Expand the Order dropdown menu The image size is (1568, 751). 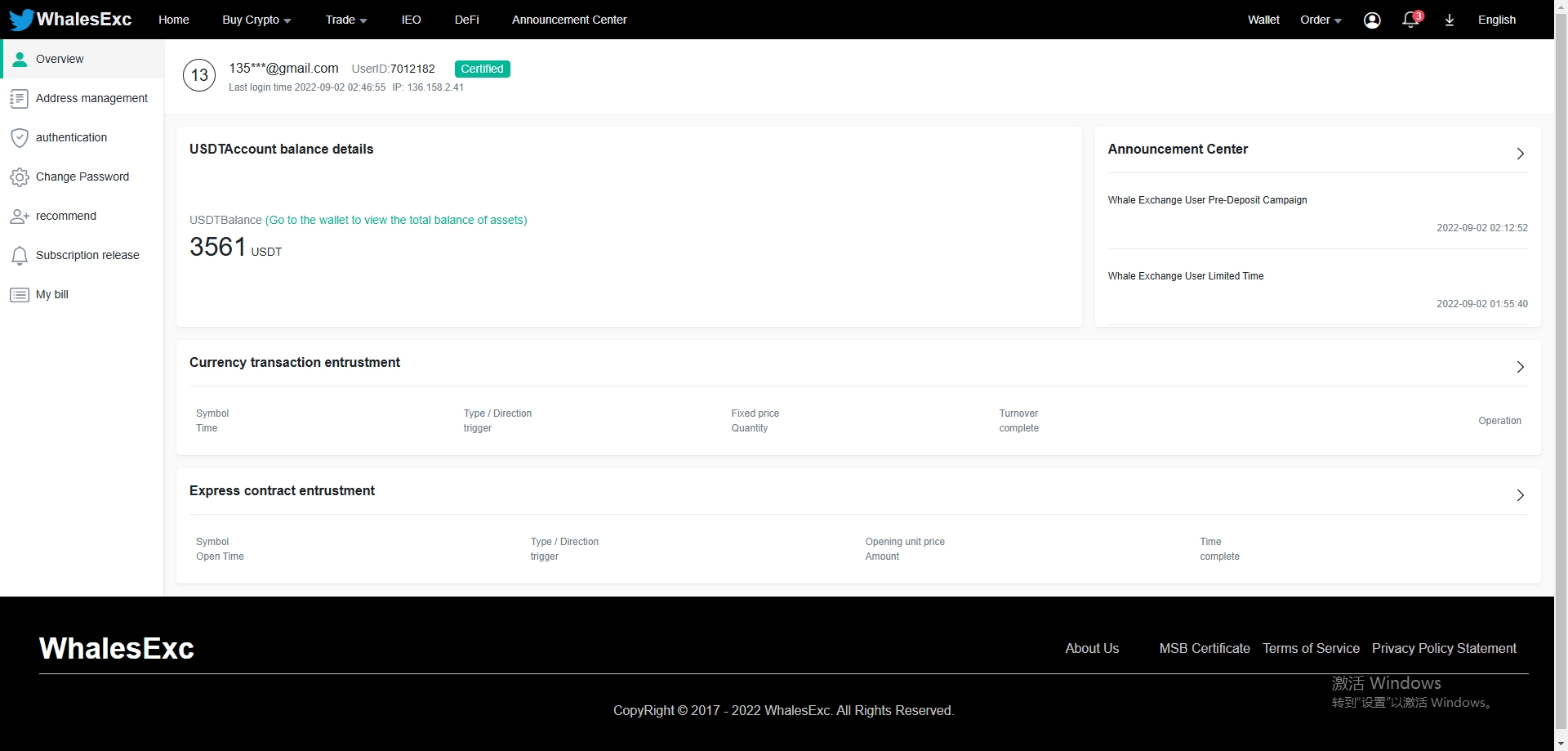tap(1321, 20)
